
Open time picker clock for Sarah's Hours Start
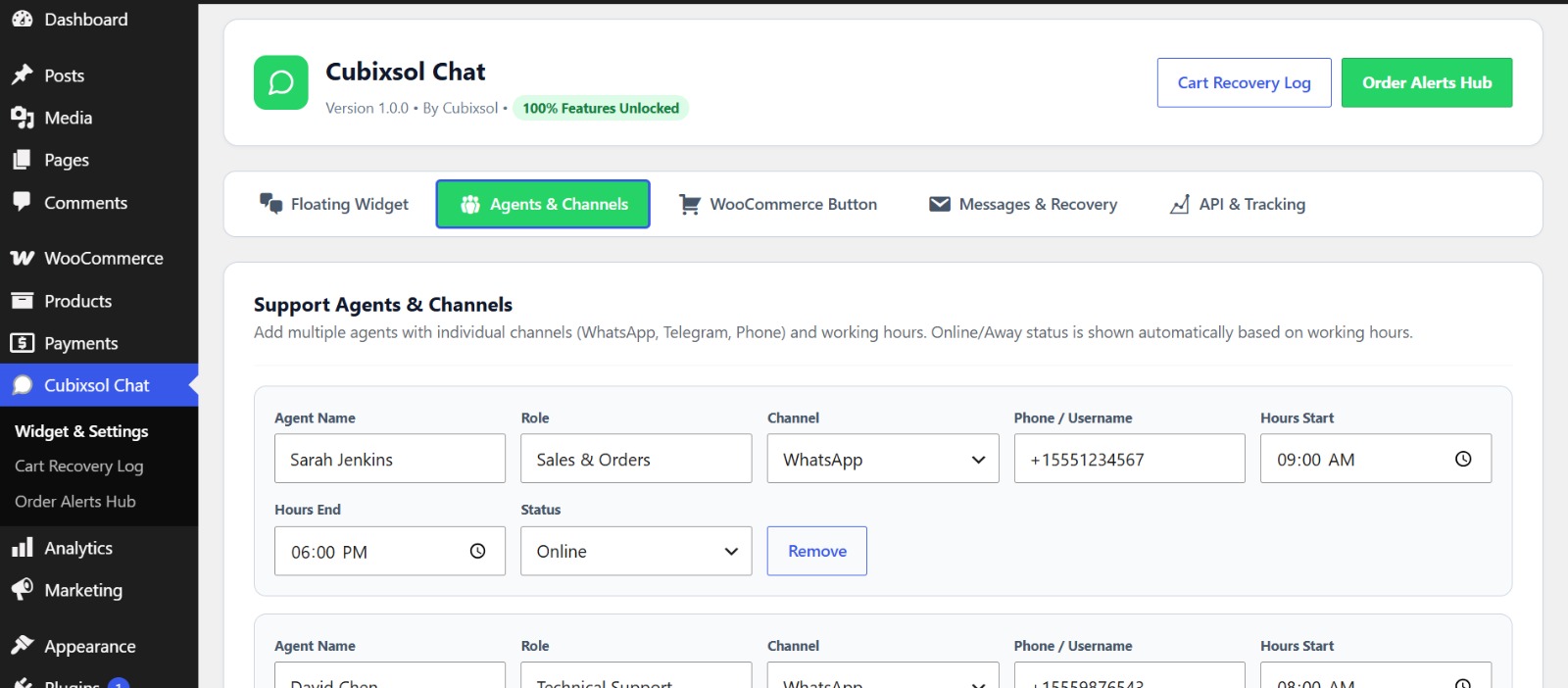[1463, 459]
